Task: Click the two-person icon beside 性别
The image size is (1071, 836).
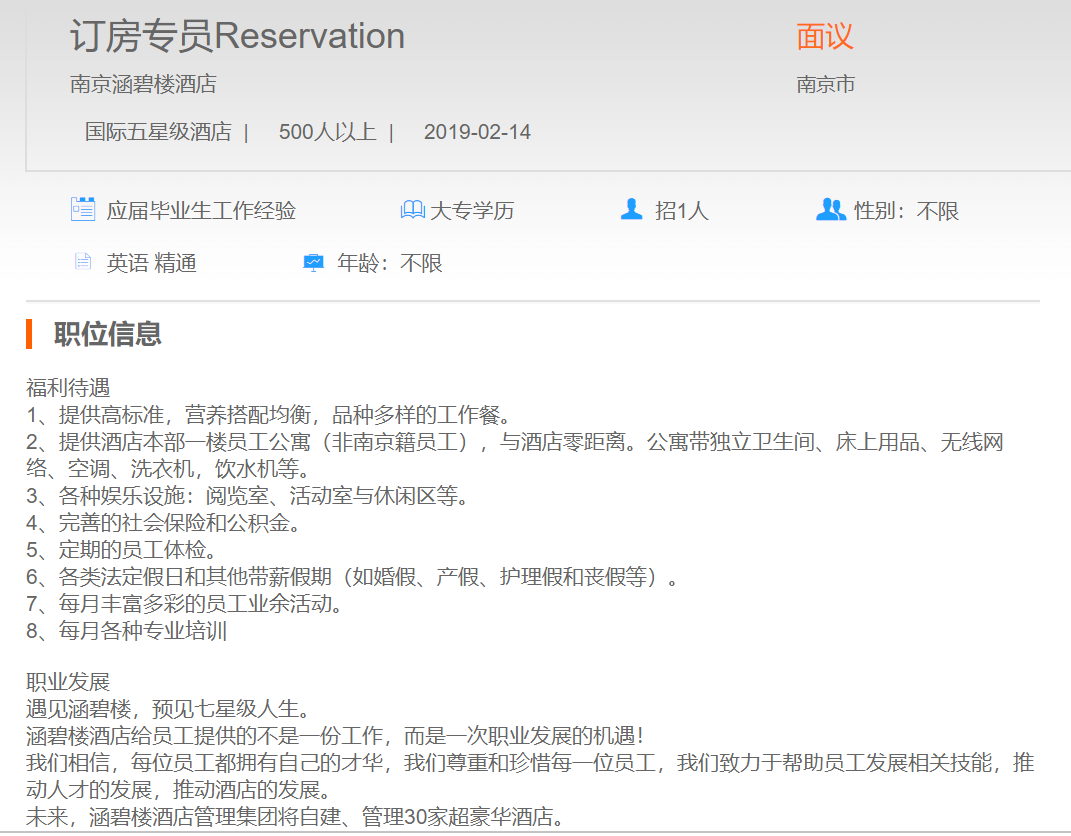Action: click(830, 210)
